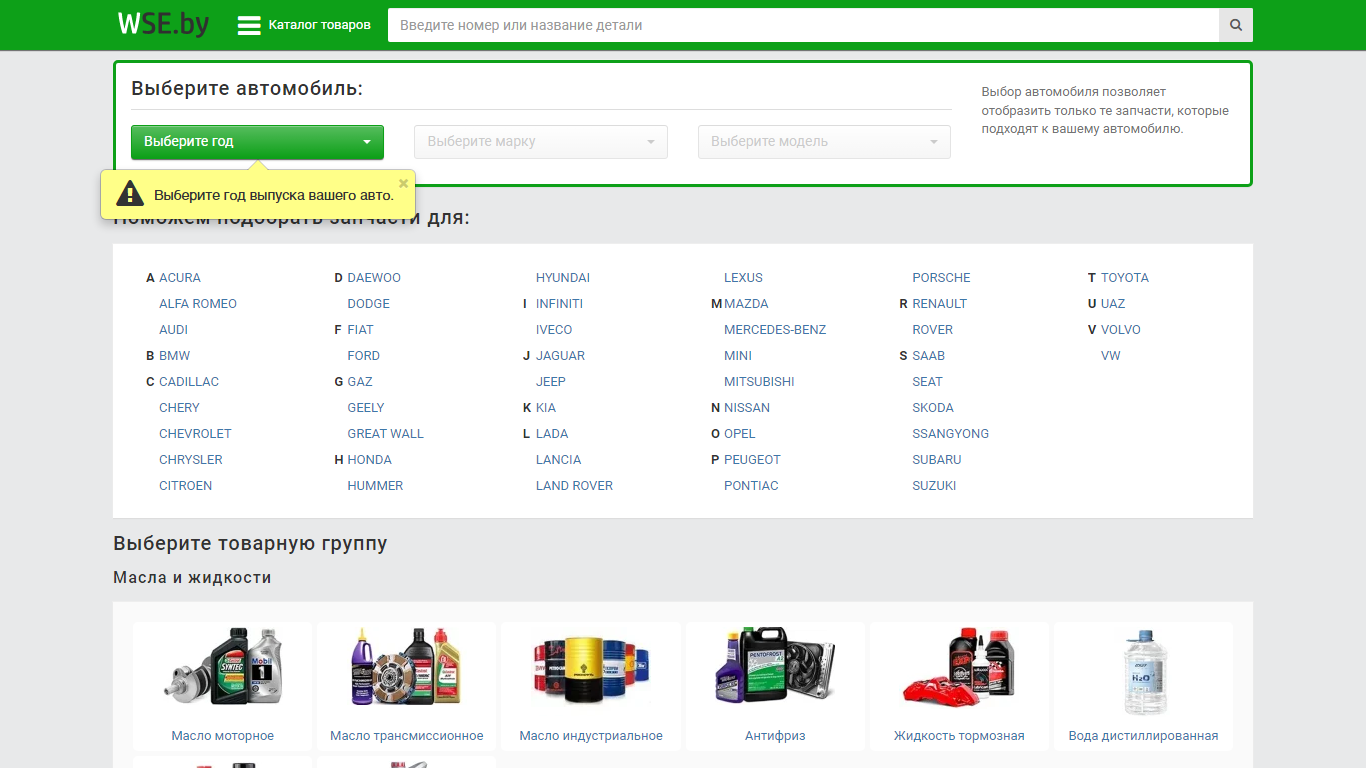Open the ALFA ROMEO brand link

[x=198, y=304]
